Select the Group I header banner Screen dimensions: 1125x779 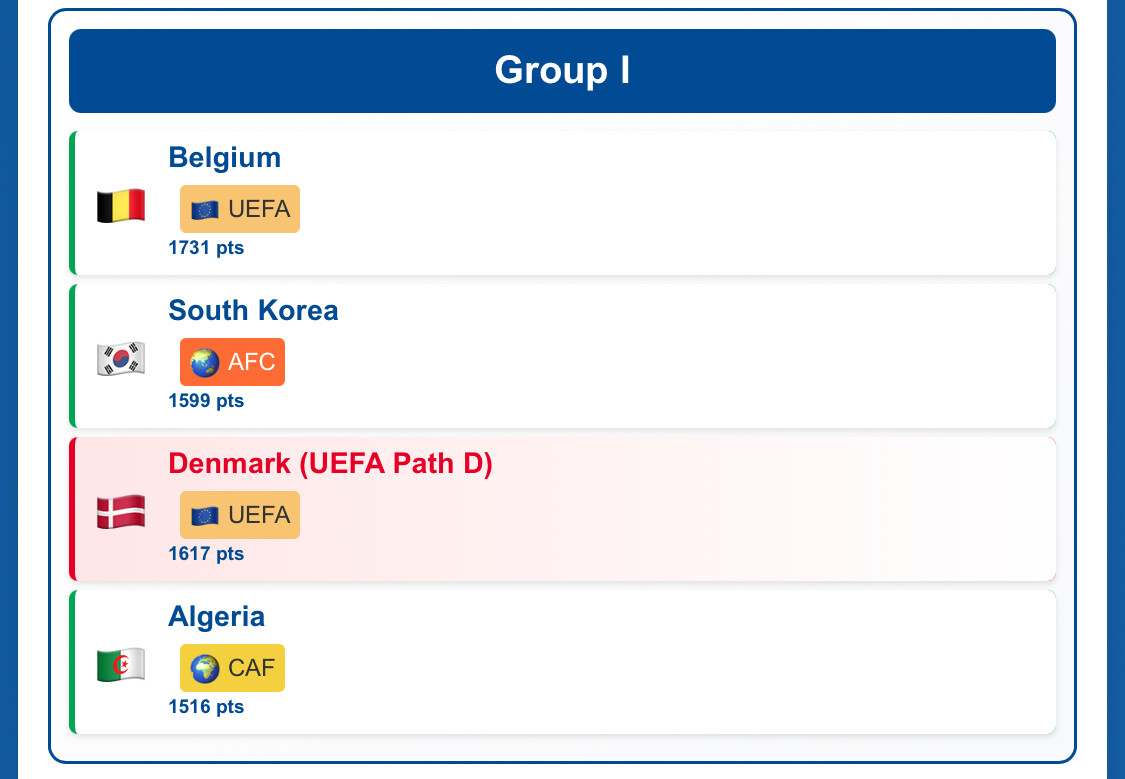562,71
